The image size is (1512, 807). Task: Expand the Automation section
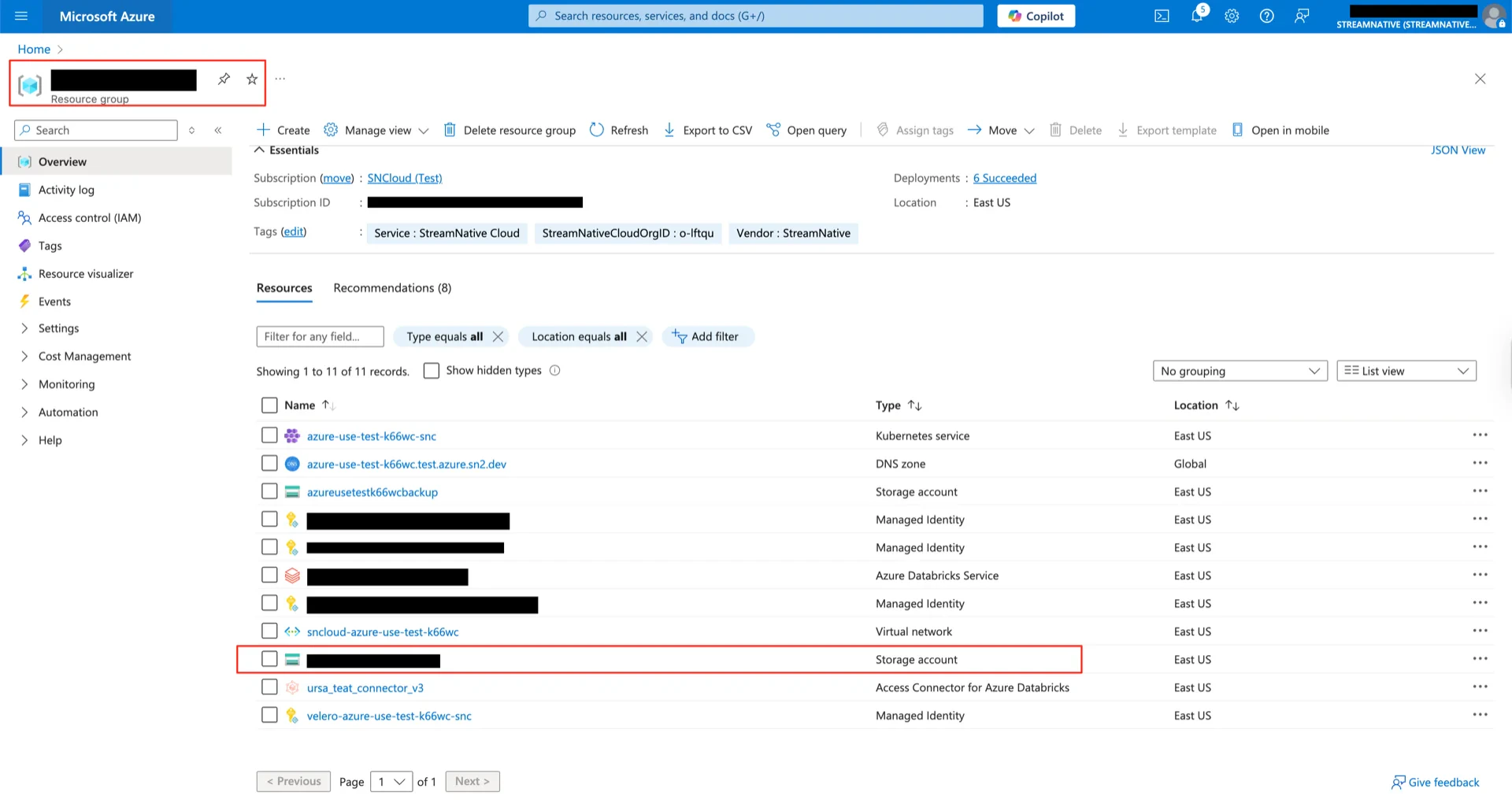pos(68,412)
